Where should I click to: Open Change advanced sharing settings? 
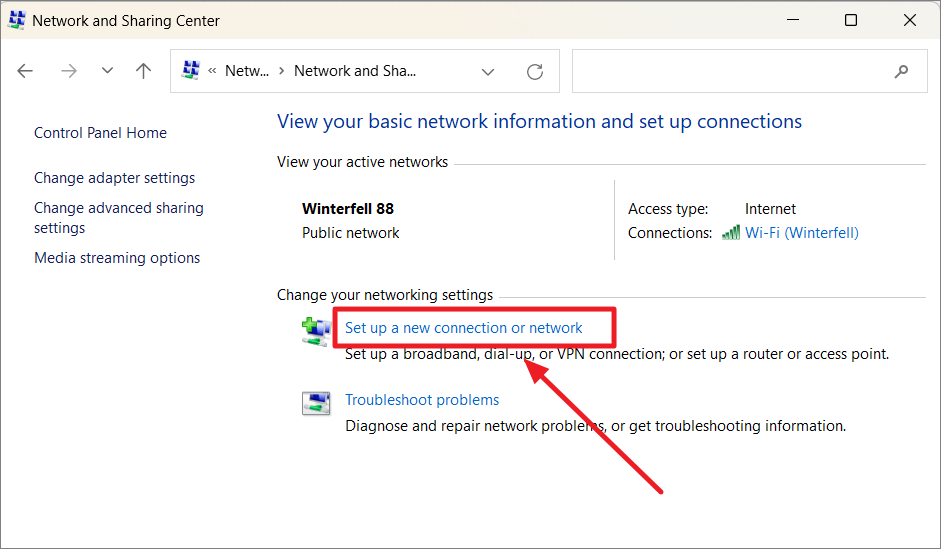118,218
